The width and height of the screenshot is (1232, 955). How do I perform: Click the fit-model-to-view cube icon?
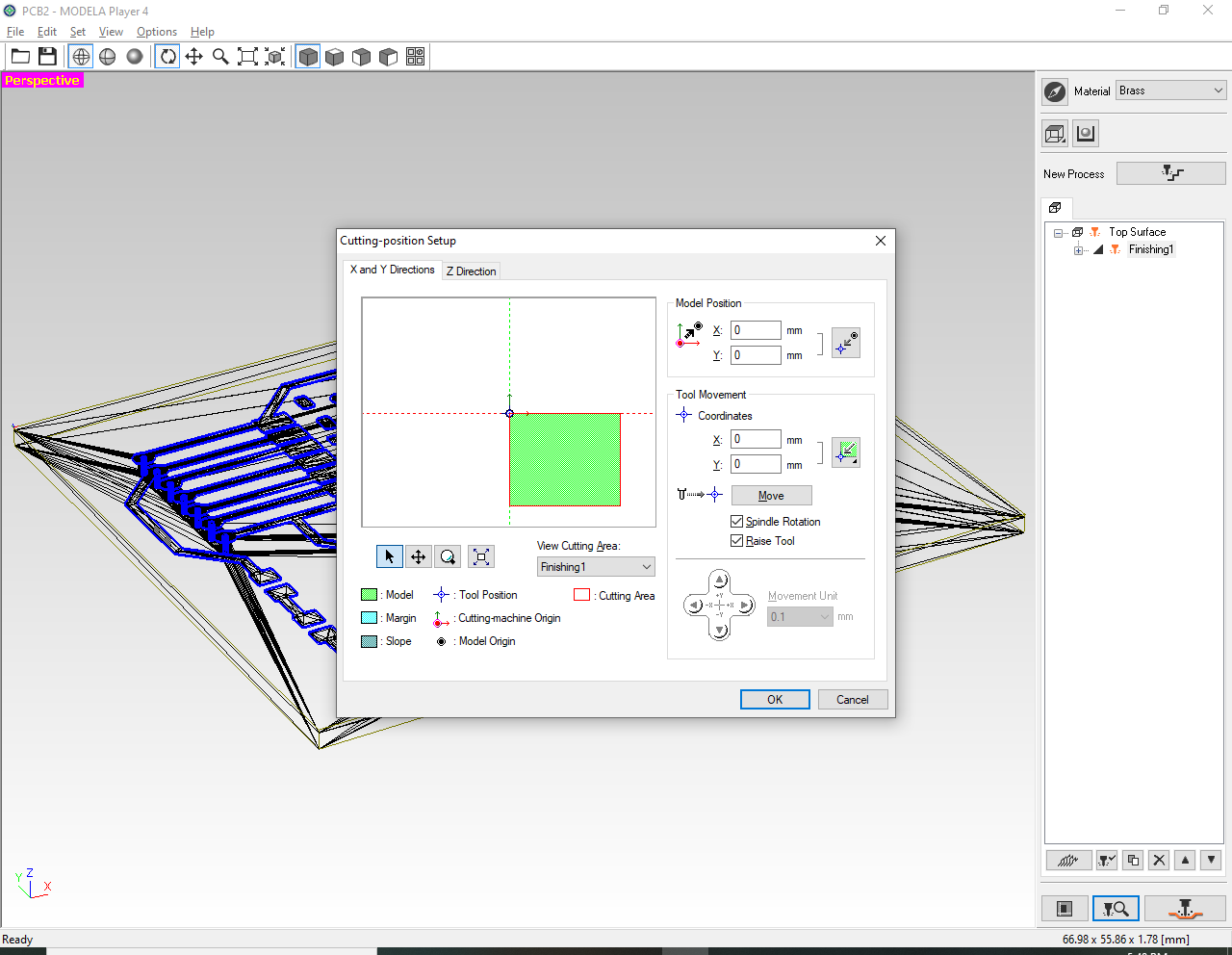point(274,57)
